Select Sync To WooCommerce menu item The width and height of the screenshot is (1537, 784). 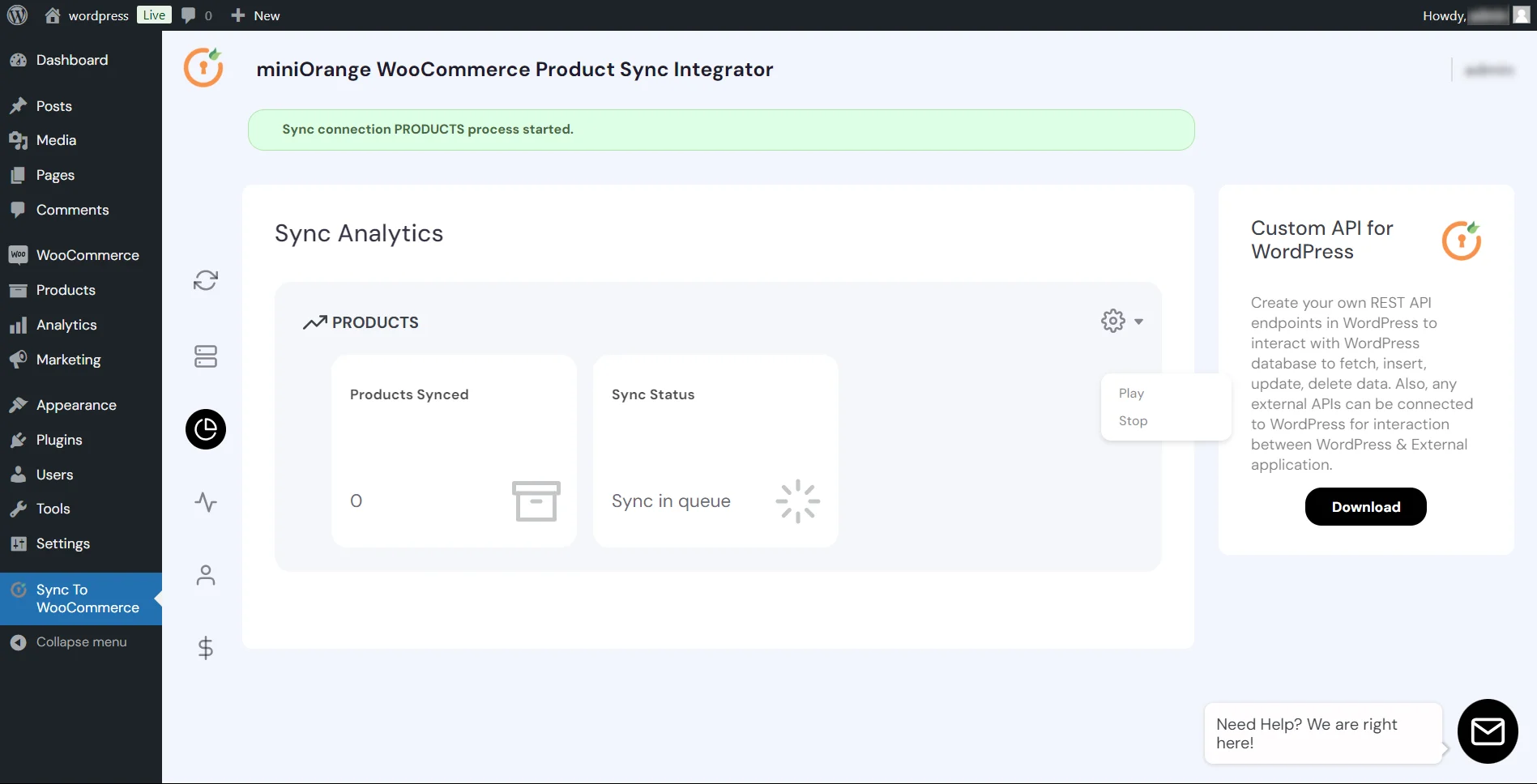[x=81, y=599]
